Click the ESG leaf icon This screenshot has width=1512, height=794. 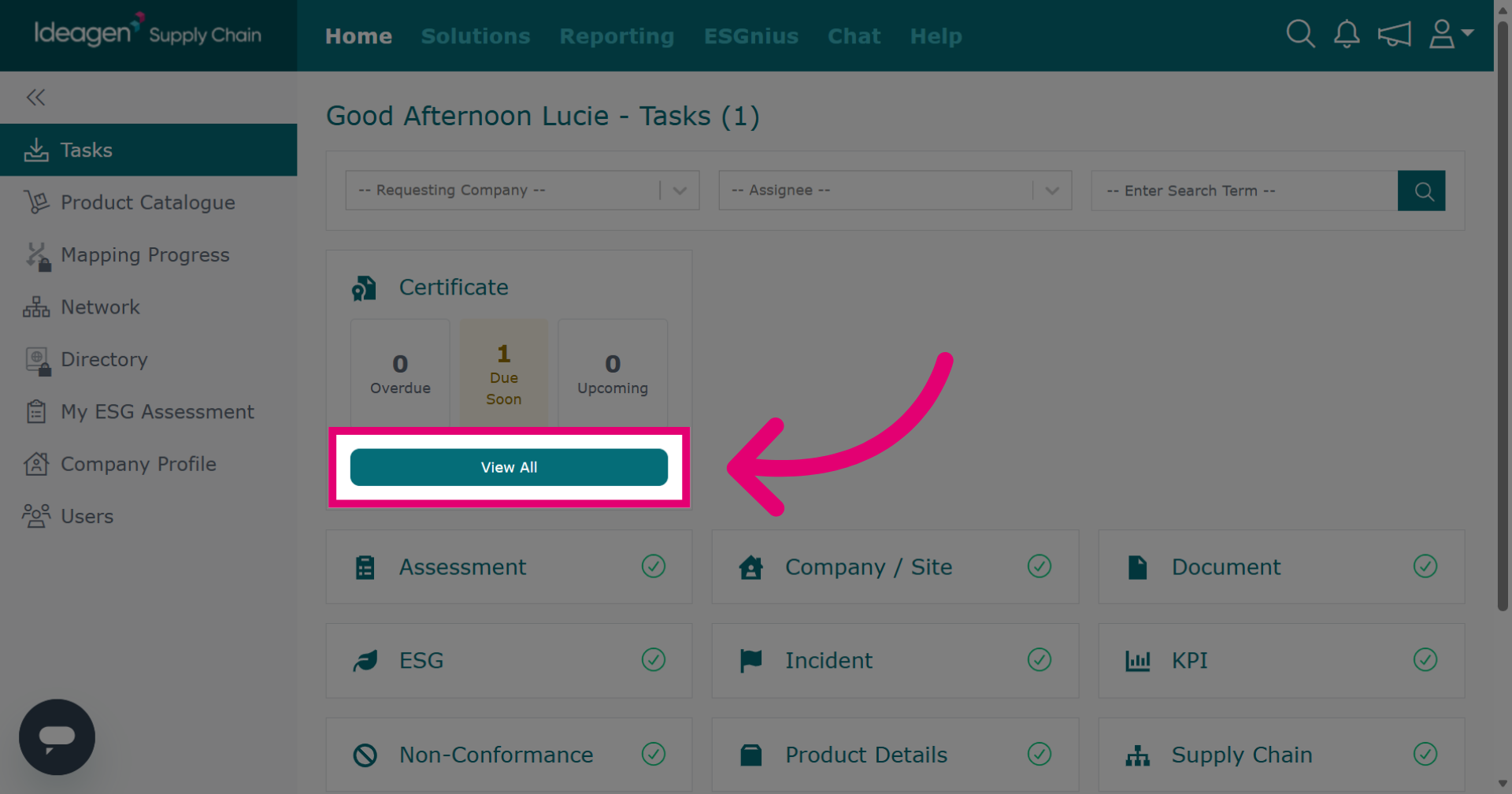pyautogui.click(x=365, y=661)
